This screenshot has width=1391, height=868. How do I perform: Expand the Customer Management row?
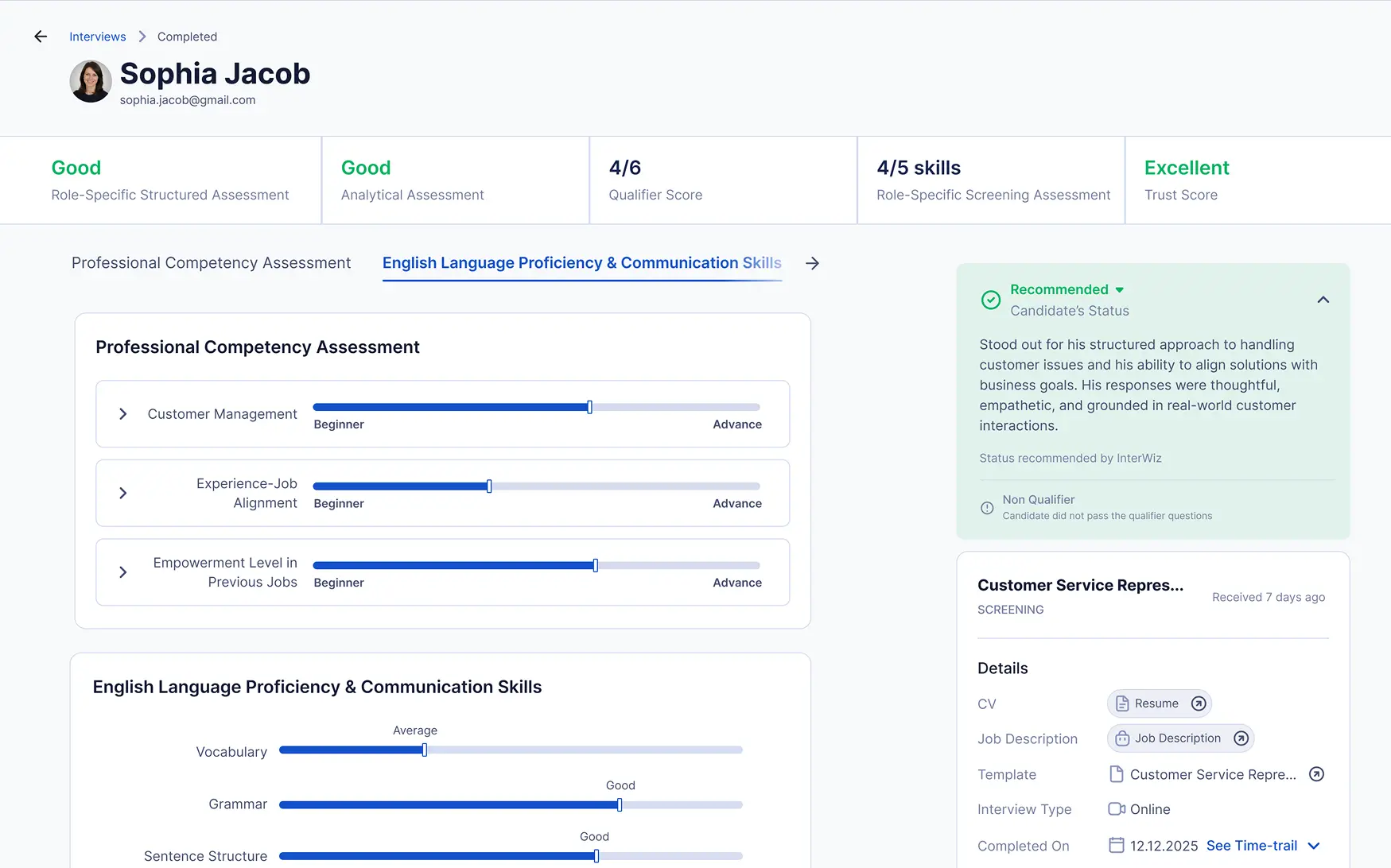(x=123, y=414)
